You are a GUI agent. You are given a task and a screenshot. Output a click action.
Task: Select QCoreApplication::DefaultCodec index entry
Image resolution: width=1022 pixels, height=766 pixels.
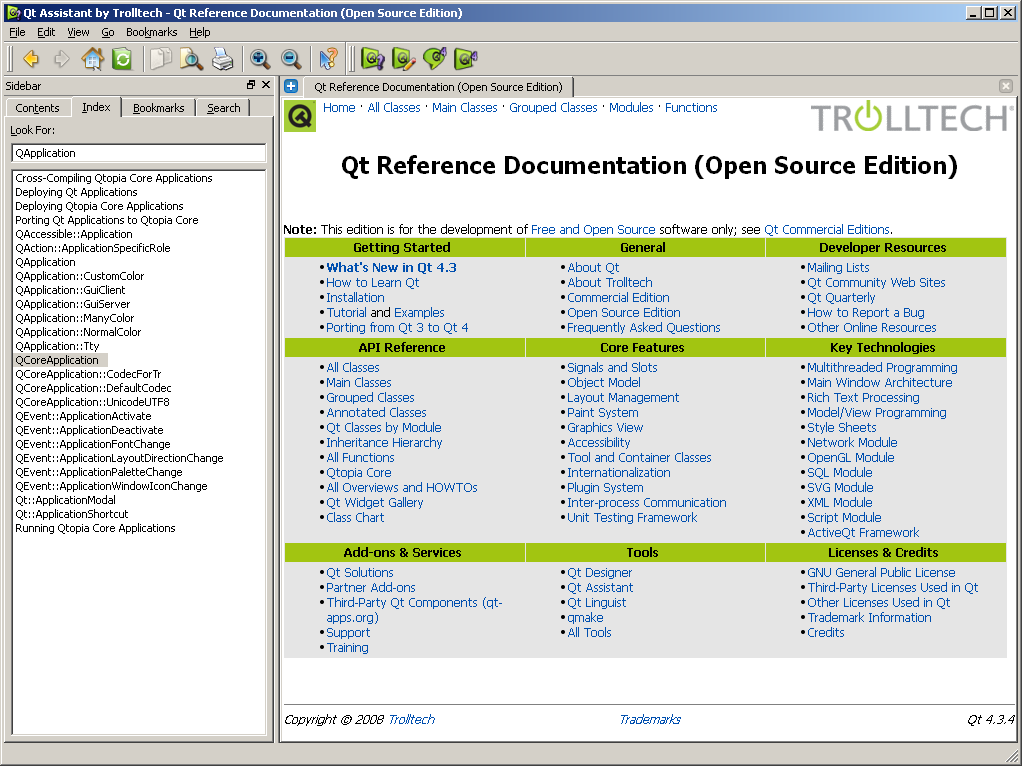[93, 388]
